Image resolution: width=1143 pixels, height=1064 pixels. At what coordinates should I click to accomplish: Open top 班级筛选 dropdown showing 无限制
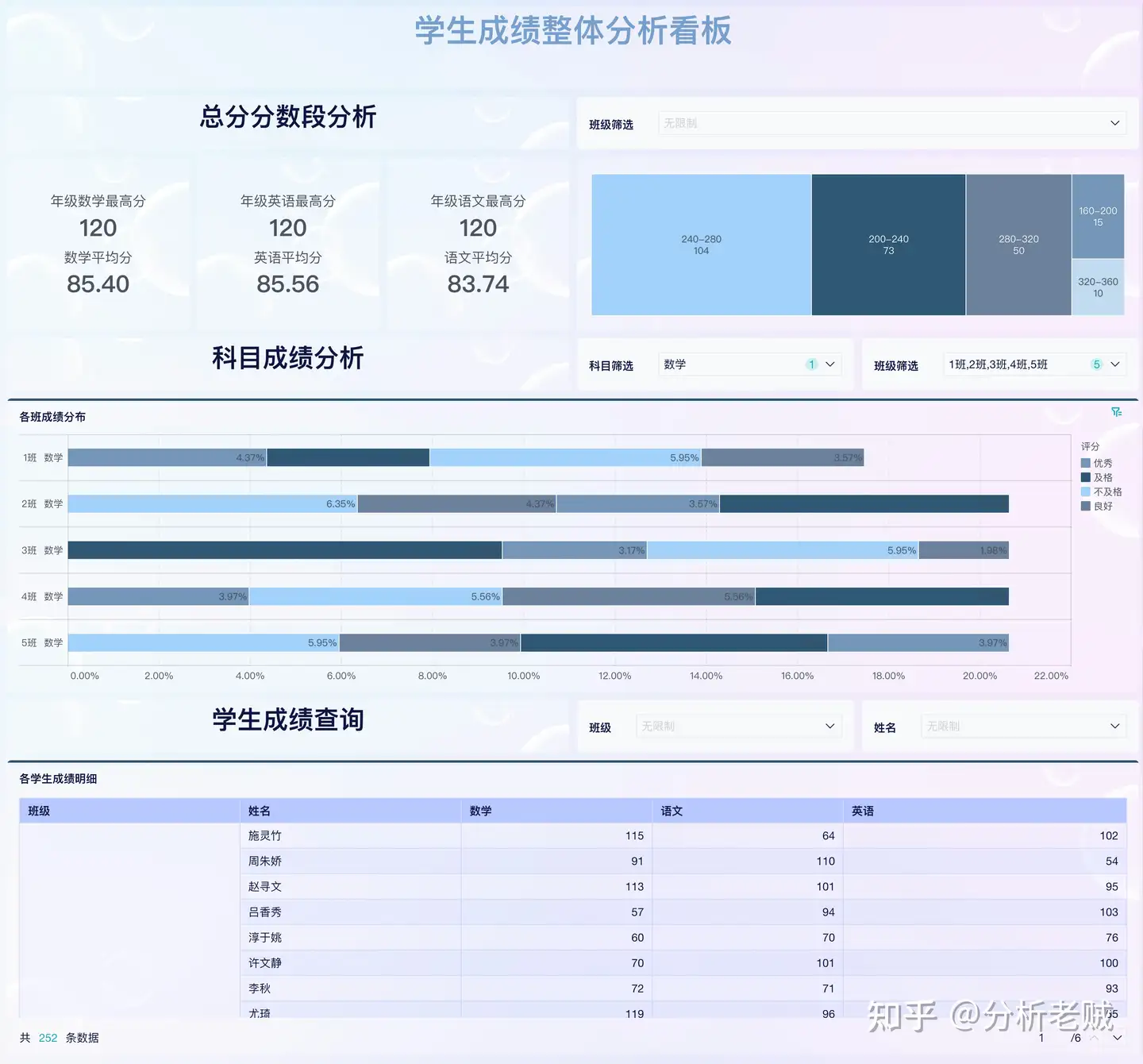click(891, 123)
